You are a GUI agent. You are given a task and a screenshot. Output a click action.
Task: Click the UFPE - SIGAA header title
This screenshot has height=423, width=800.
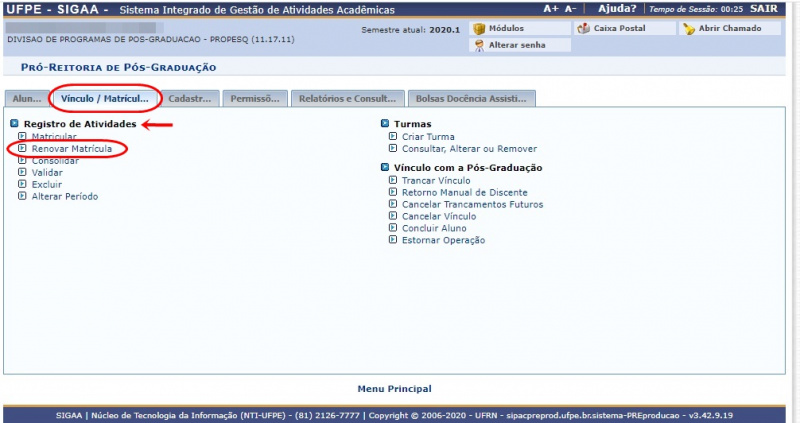57,9
